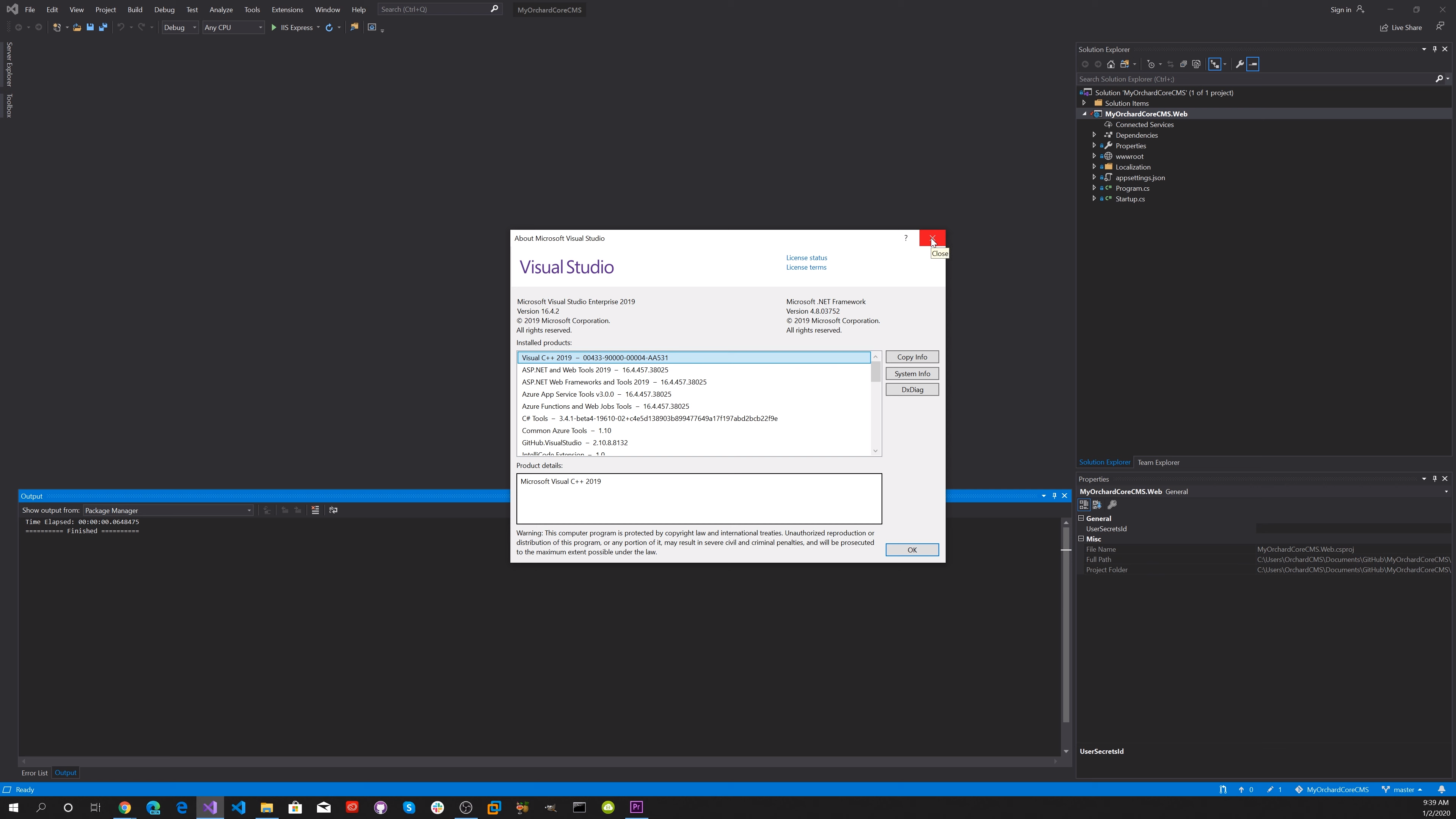The image size is (1456, 819).
Task: Collapse the General category in Properties
Action: point(1081,518)
